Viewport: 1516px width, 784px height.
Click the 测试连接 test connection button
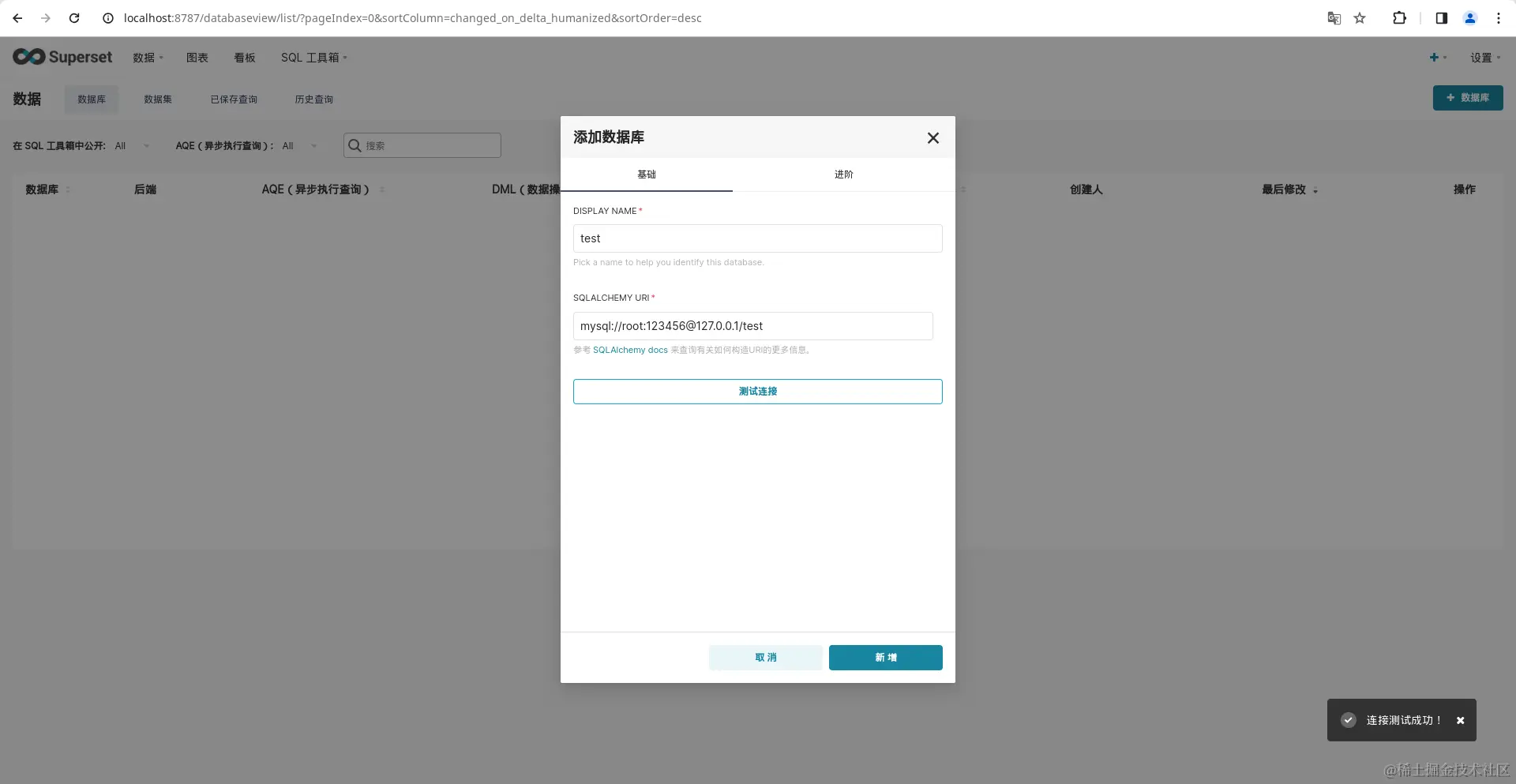758,392
